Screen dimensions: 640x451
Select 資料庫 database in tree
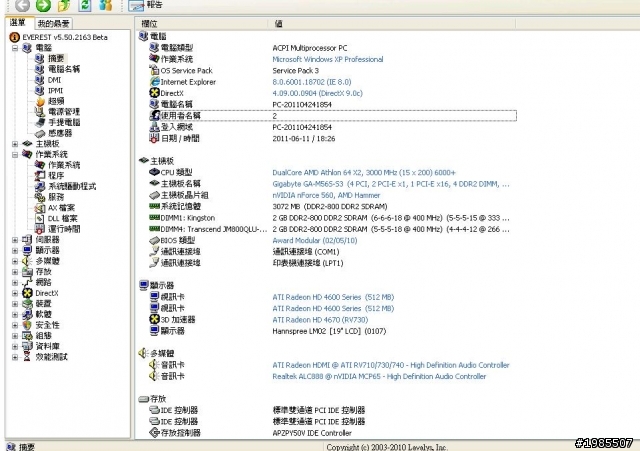click(x=47, y=346)
